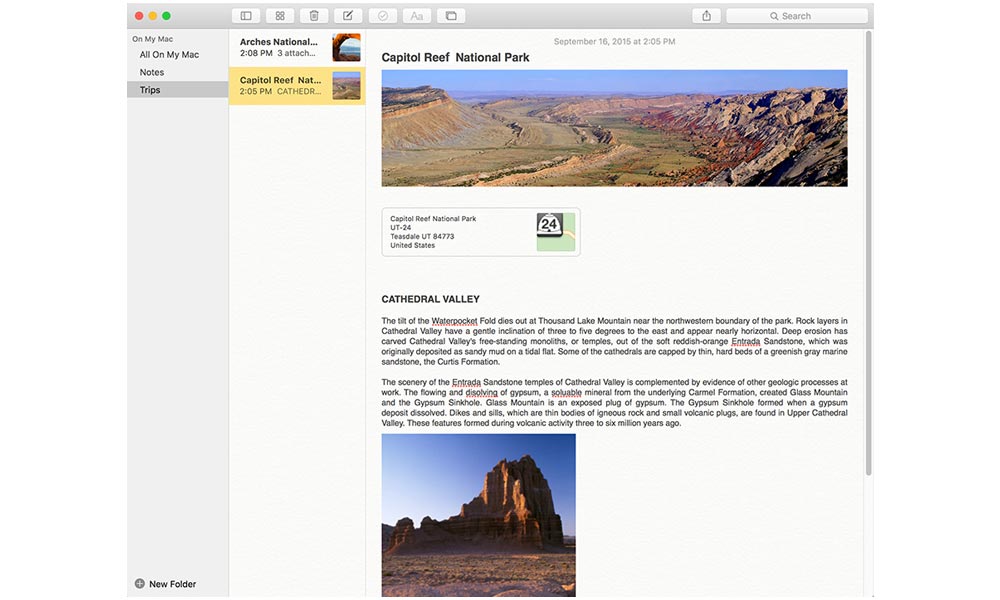Open the Share button menu
The image size is (1000, 600).
[706, 16]
